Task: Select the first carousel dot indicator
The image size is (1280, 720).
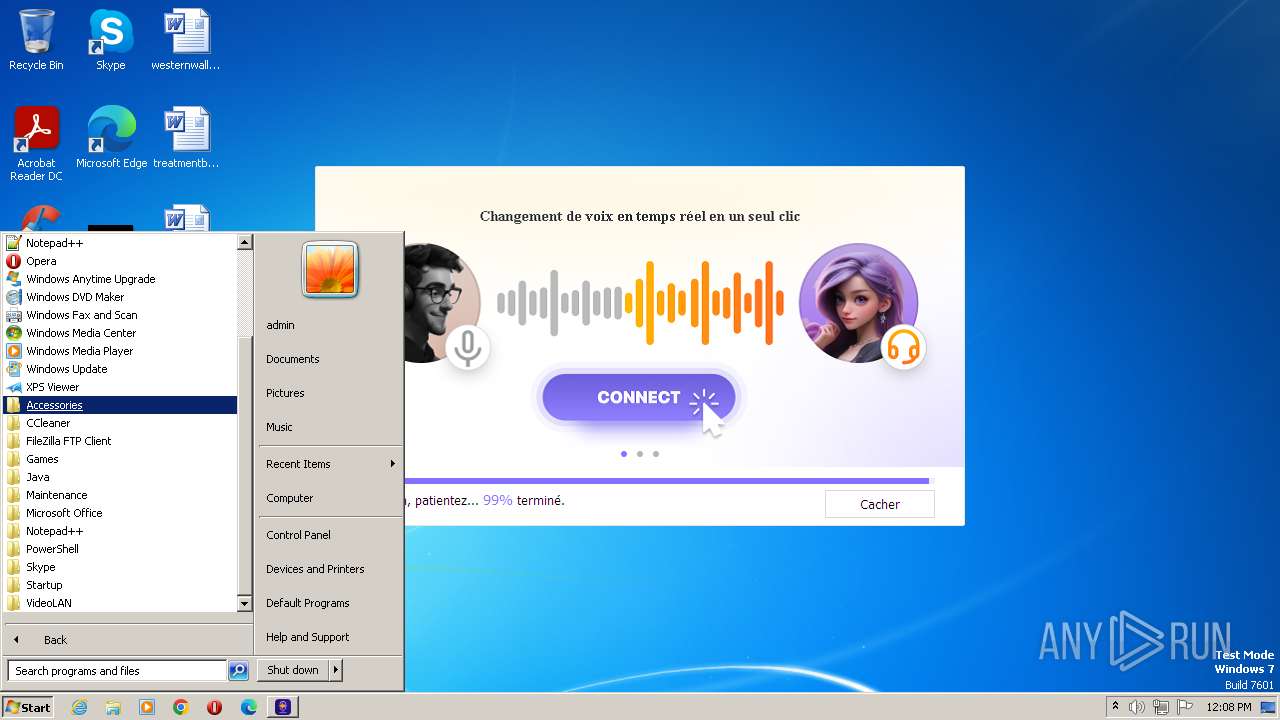Action: point(624,454)
